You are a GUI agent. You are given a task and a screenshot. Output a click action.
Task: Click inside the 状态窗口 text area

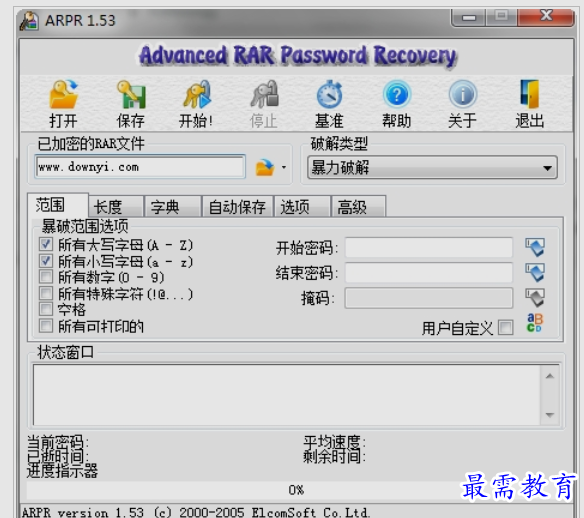coord(287,395)
